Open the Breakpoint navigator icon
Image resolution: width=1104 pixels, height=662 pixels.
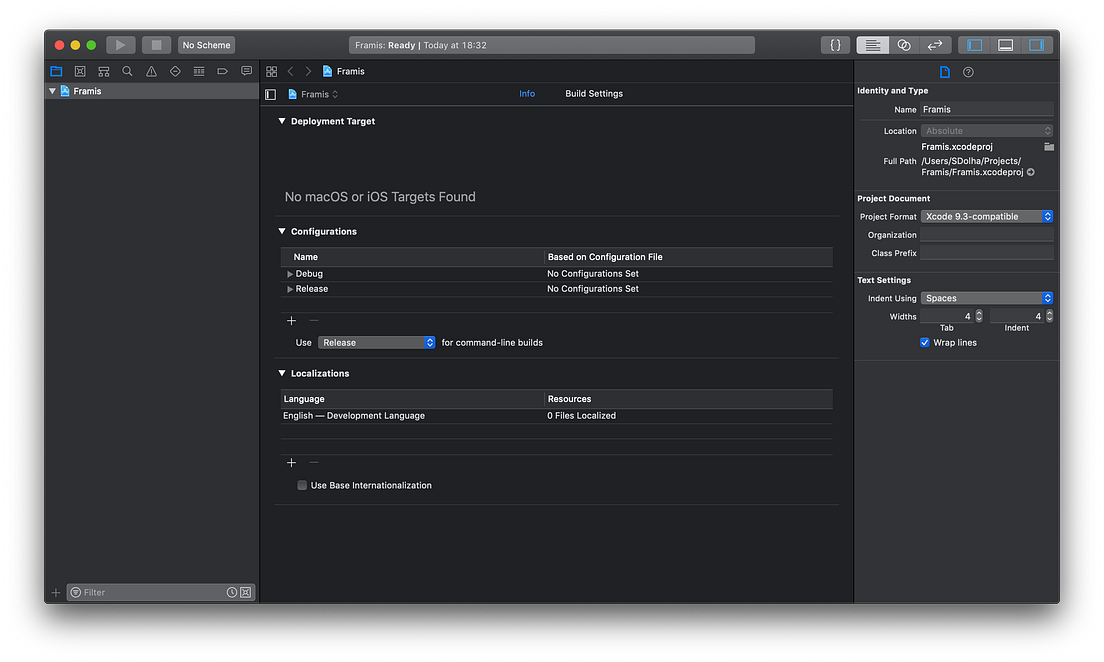point(223,71)
